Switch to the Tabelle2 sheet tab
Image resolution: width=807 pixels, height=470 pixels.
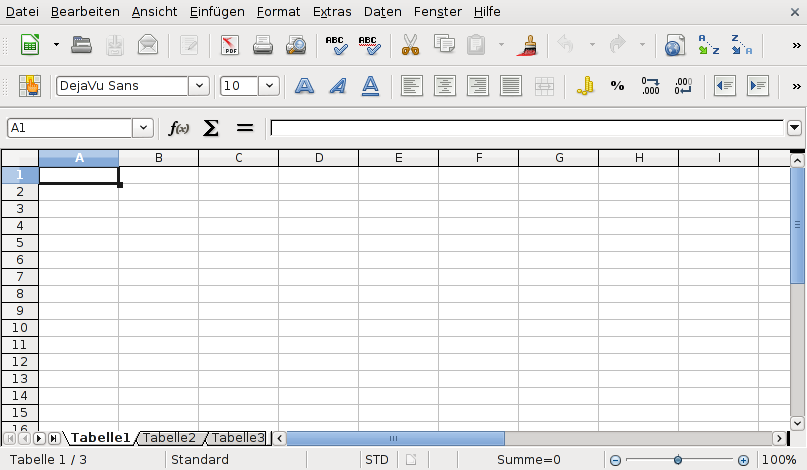[x=169, y=438]
